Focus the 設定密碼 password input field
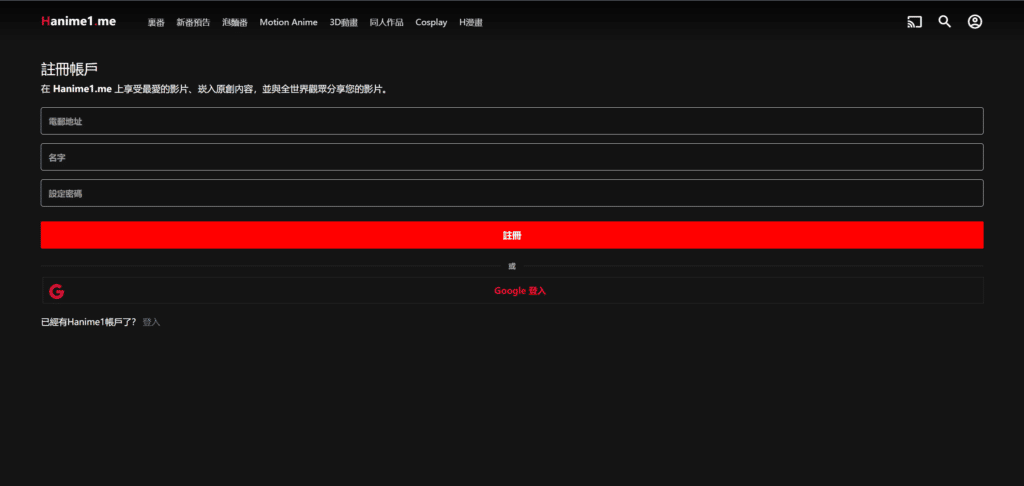This screenshot has width=1024, height=486. [x=512, y=193]
